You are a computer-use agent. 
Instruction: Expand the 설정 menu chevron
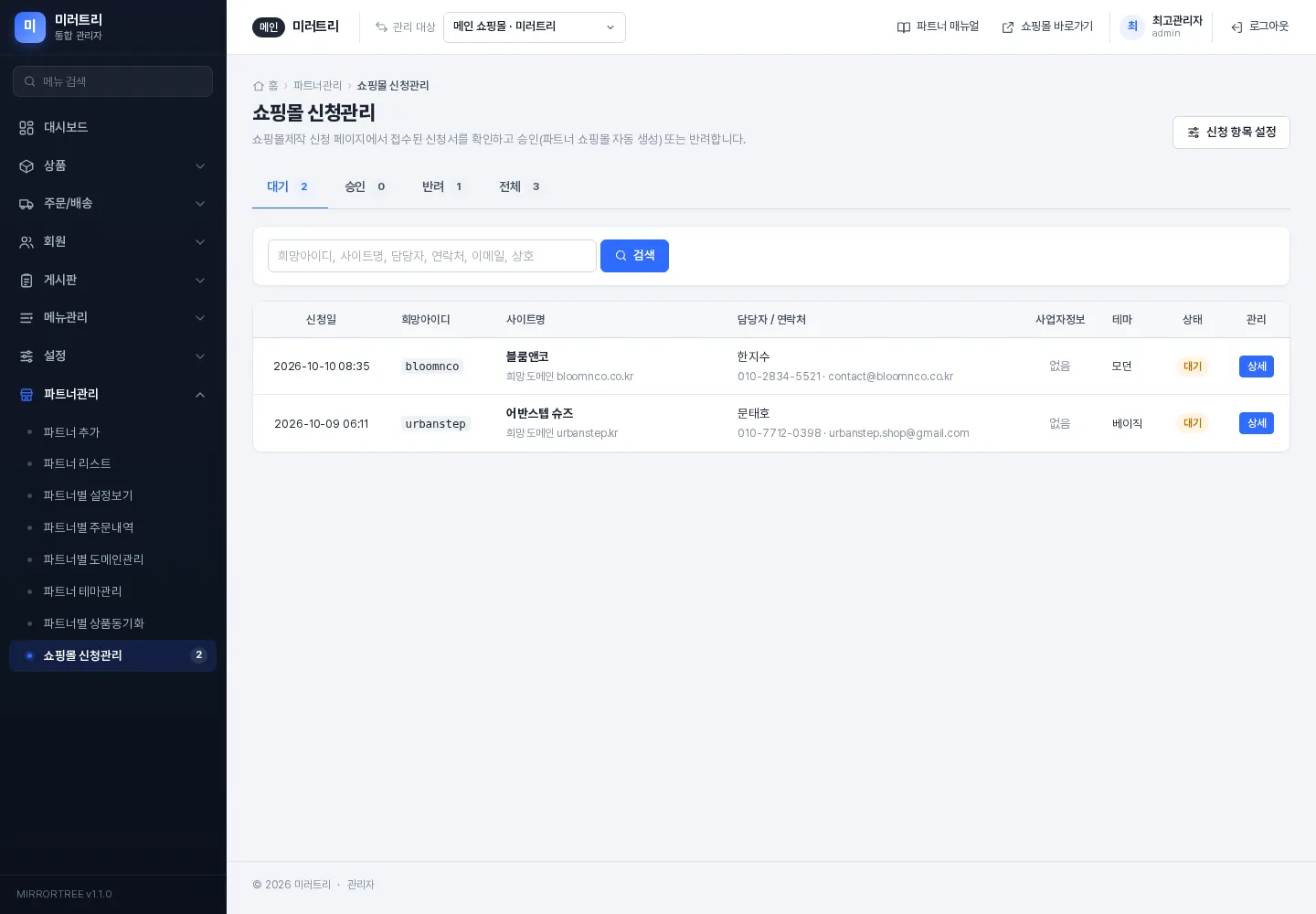coord(200,356)
